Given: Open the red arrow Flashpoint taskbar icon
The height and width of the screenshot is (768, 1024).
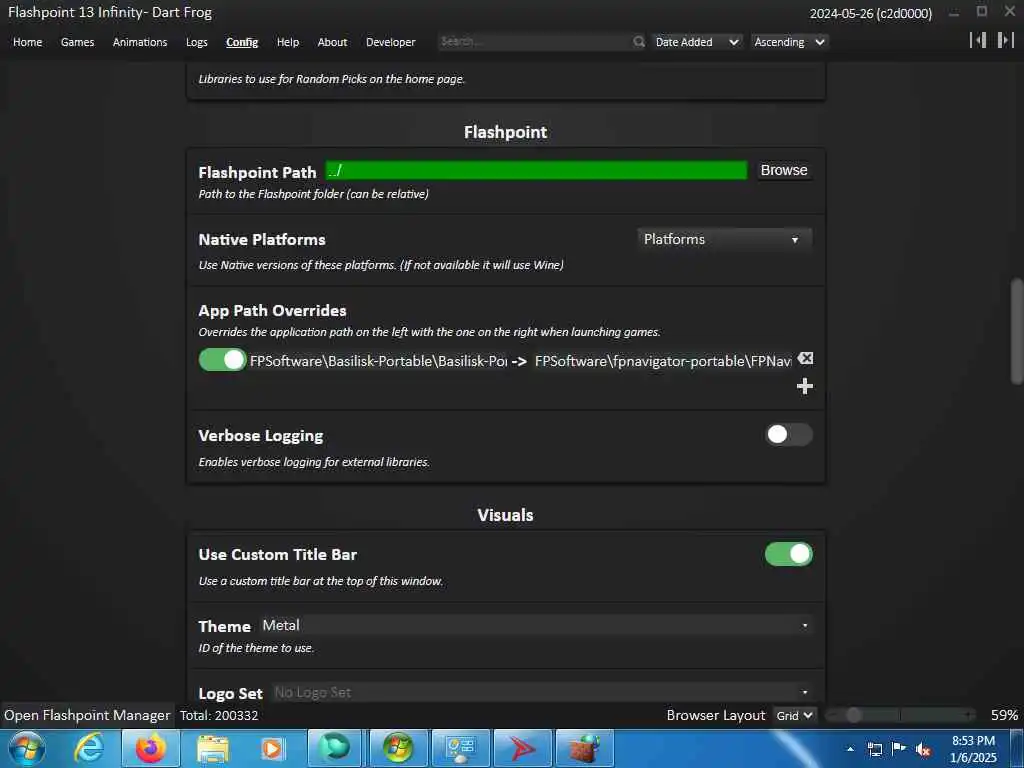Looking at the screenshot, I should click(x=522, y=748).
